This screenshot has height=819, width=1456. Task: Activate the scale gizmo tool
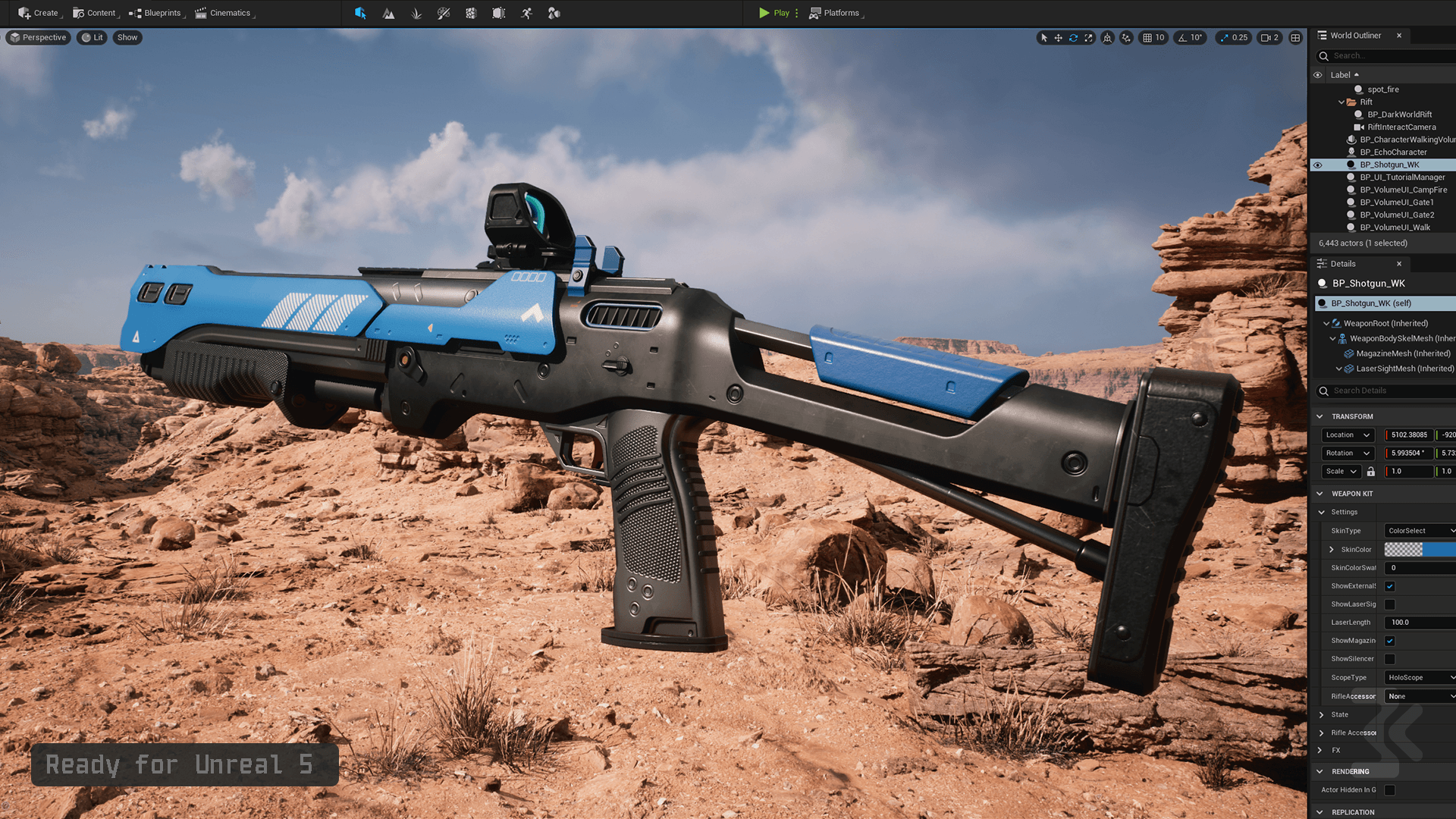pos(1088,37)
